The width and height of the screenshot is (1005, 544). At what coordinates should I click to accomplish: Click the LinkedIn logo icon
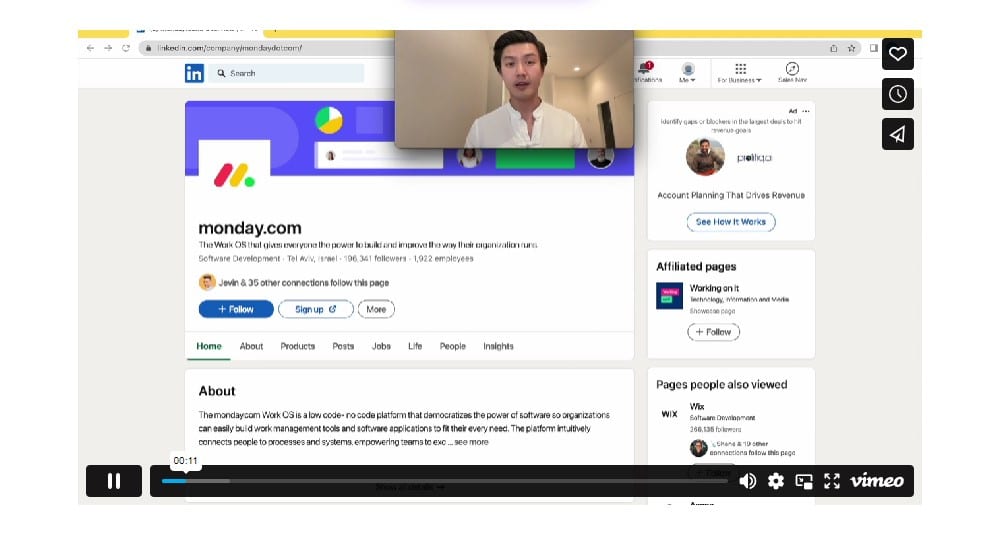point(194,73)
